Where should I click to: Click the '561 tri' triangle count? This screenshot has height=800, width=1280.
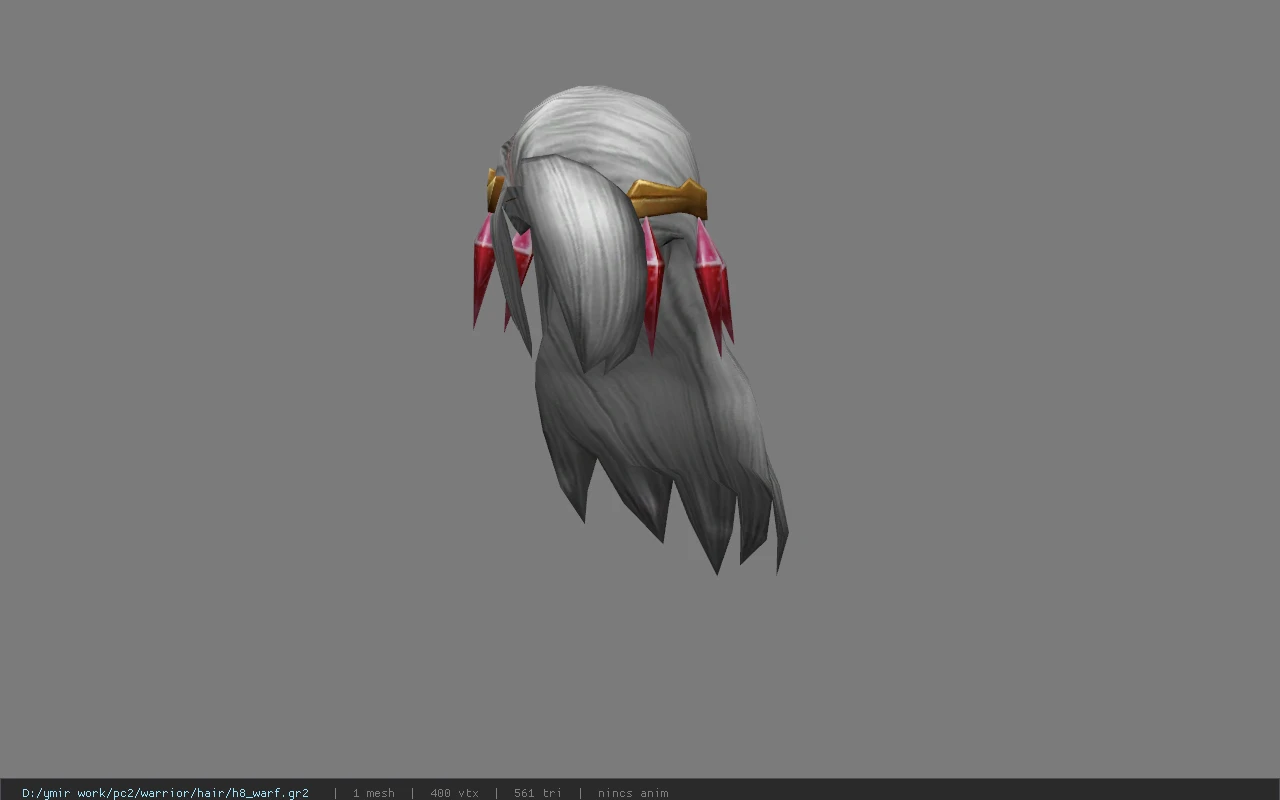pos(538,793)
